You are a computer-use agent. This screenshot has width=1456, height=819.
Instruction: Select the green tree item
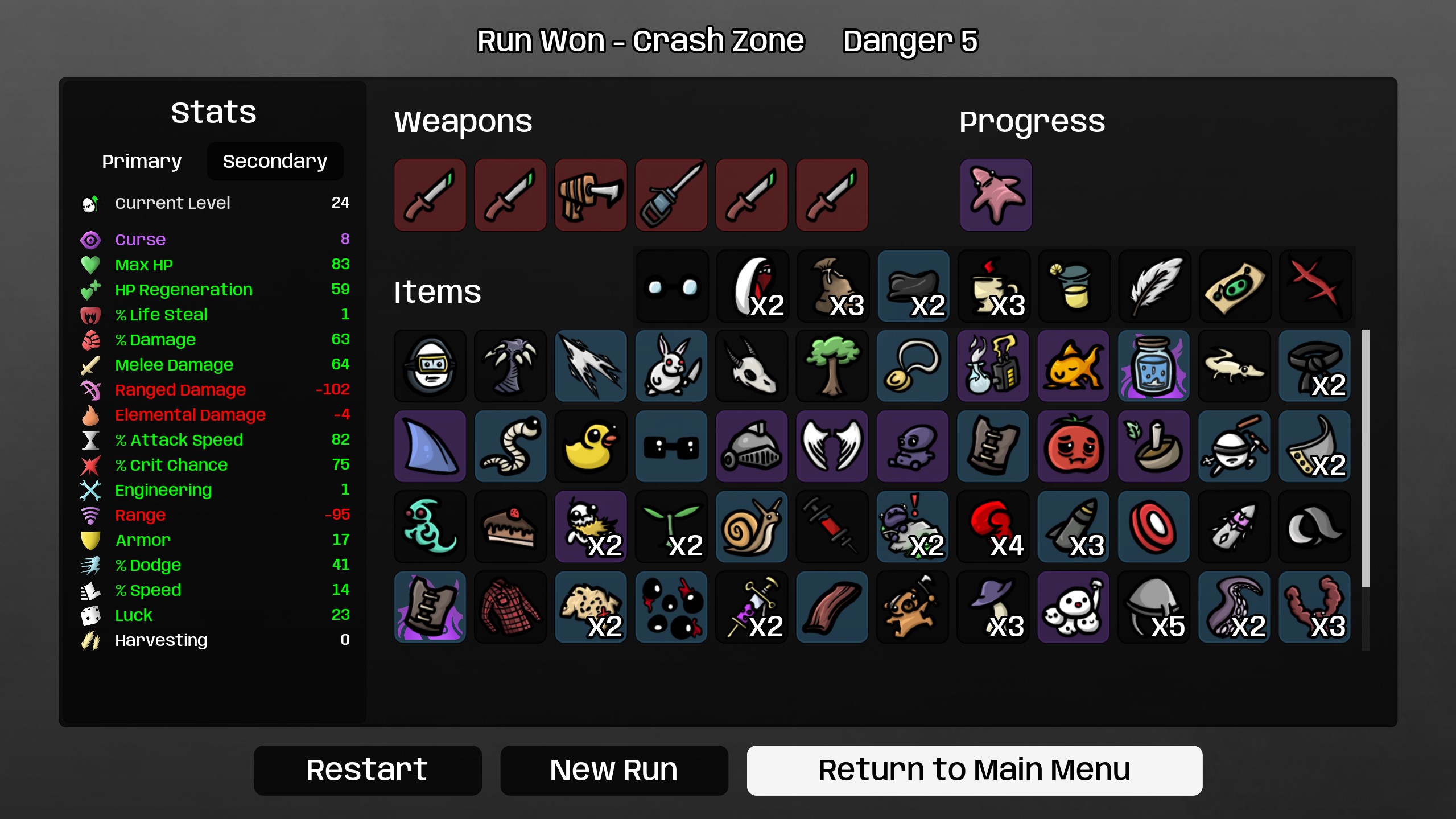(x=832, y=366)
